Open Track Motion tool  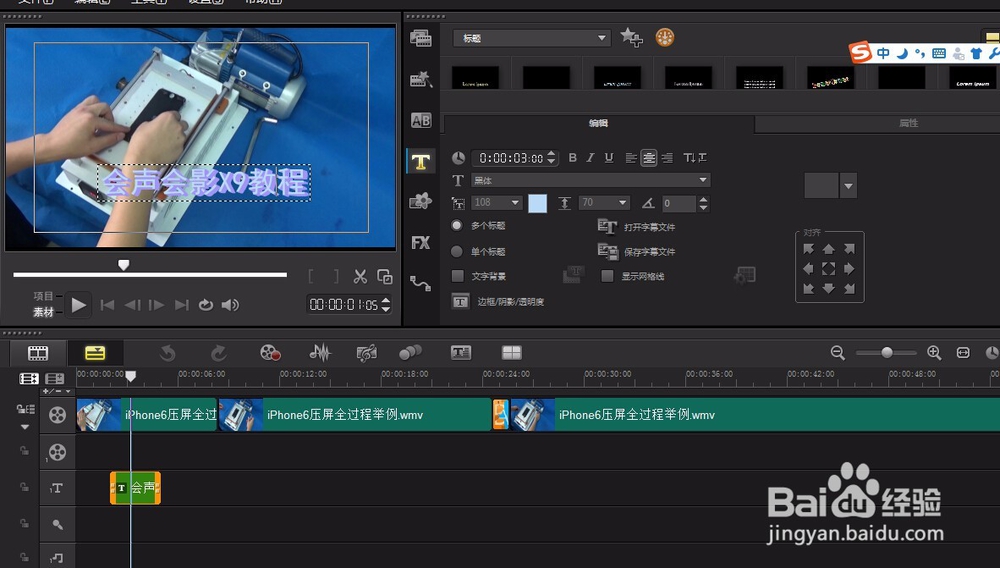(x=410, y=353)
